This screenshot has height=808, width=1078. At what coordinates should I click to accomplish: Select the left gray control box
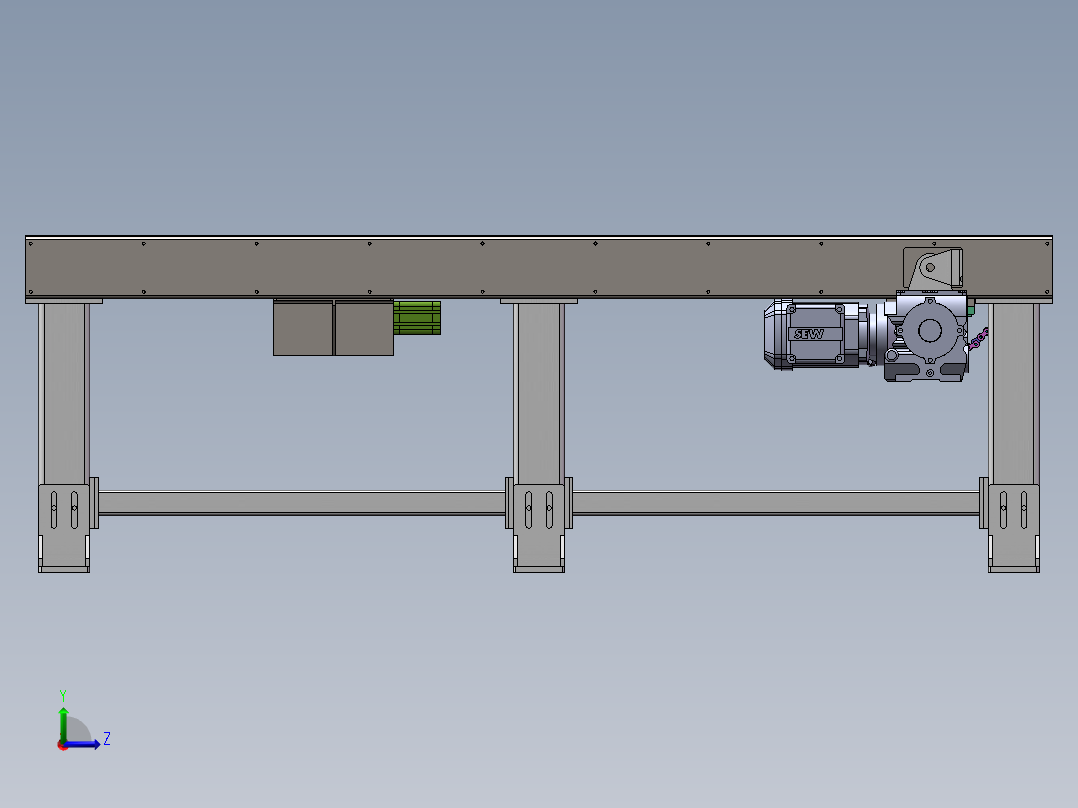tap(303, 328)
